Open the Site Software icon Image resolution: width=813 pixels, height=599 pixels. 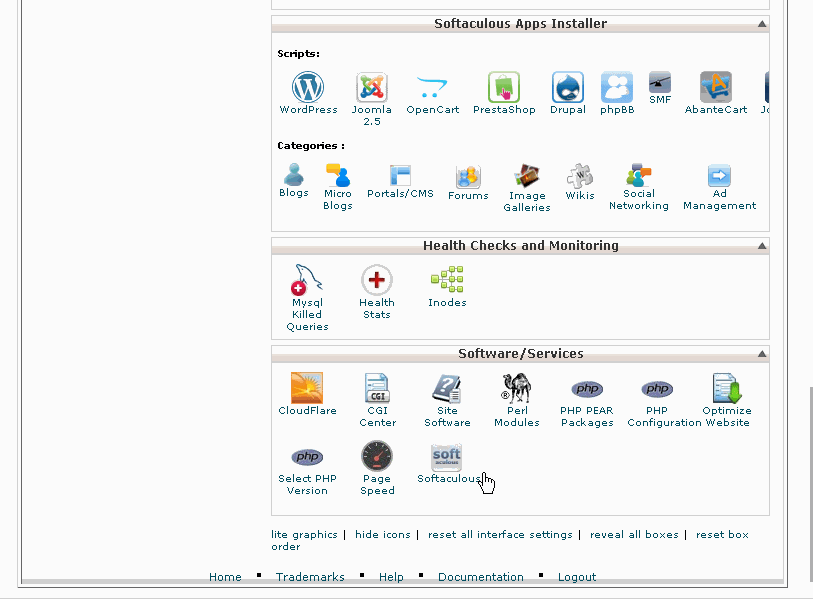(x=447, y=387)
